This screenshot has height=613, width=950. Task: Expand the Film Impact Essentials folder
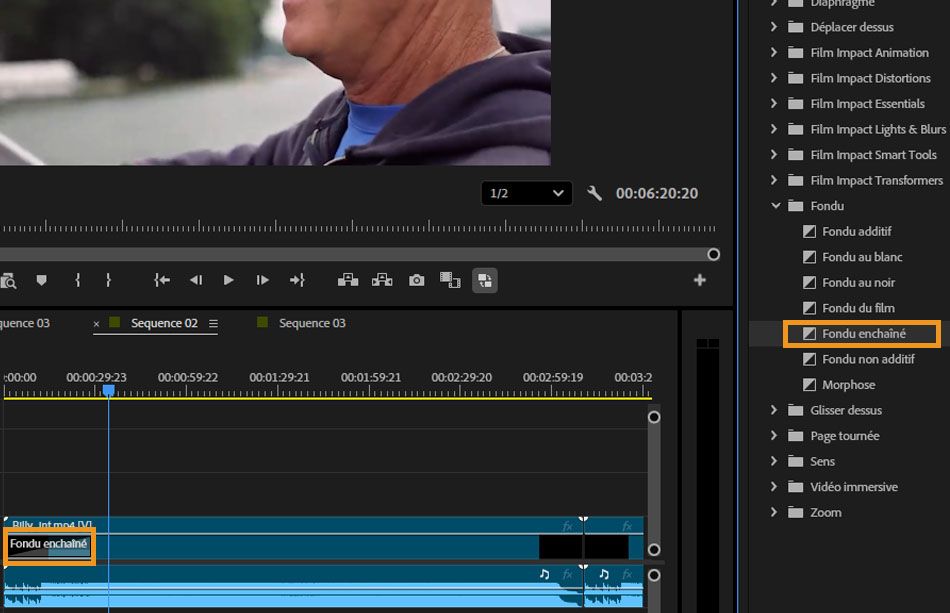773,103
